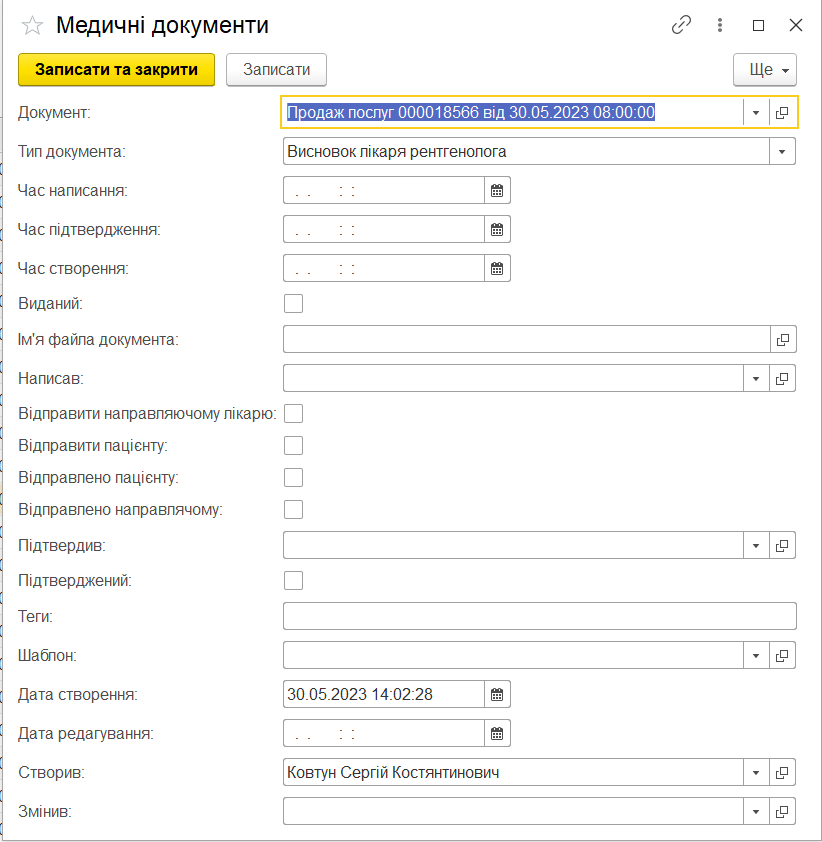Open the three-dot options menu

point(720,26)
